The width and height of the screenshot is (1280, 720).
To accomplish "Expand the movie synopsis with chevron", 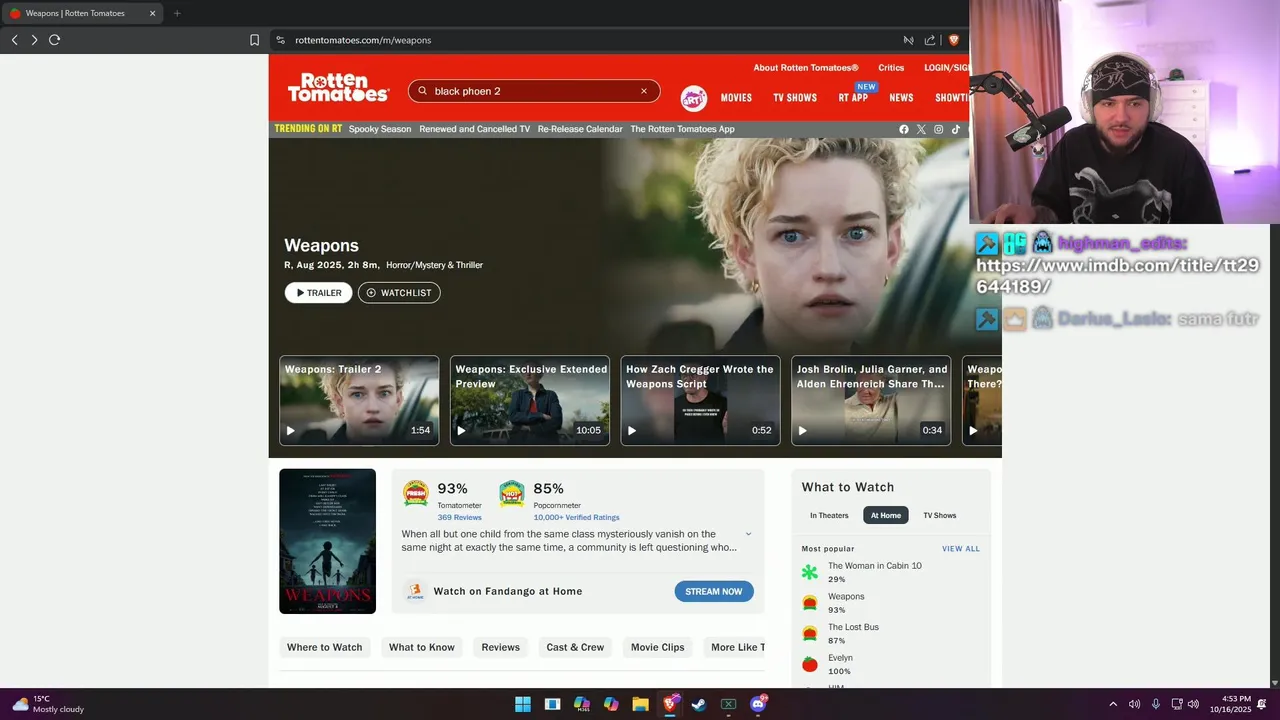I will coord(748,534).
